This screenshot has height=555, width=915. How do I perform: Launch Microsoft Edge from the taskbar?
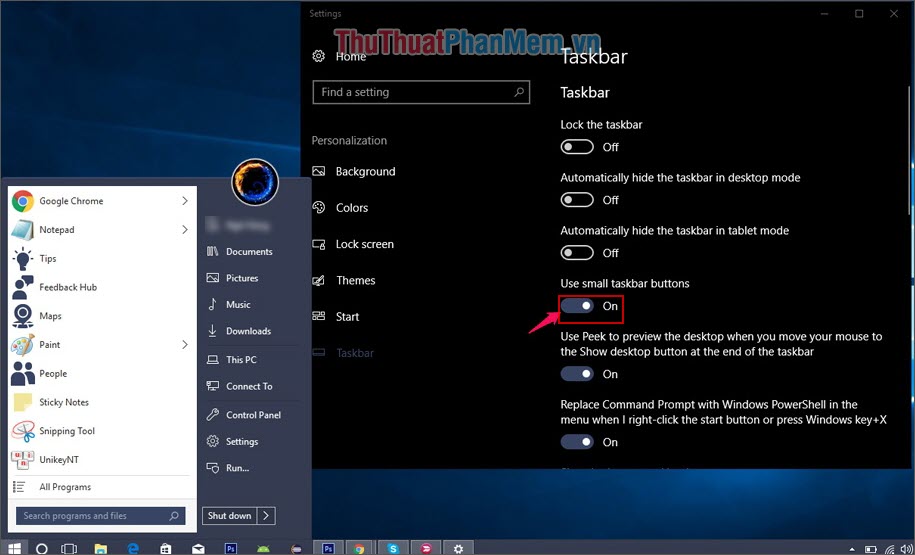133,549
